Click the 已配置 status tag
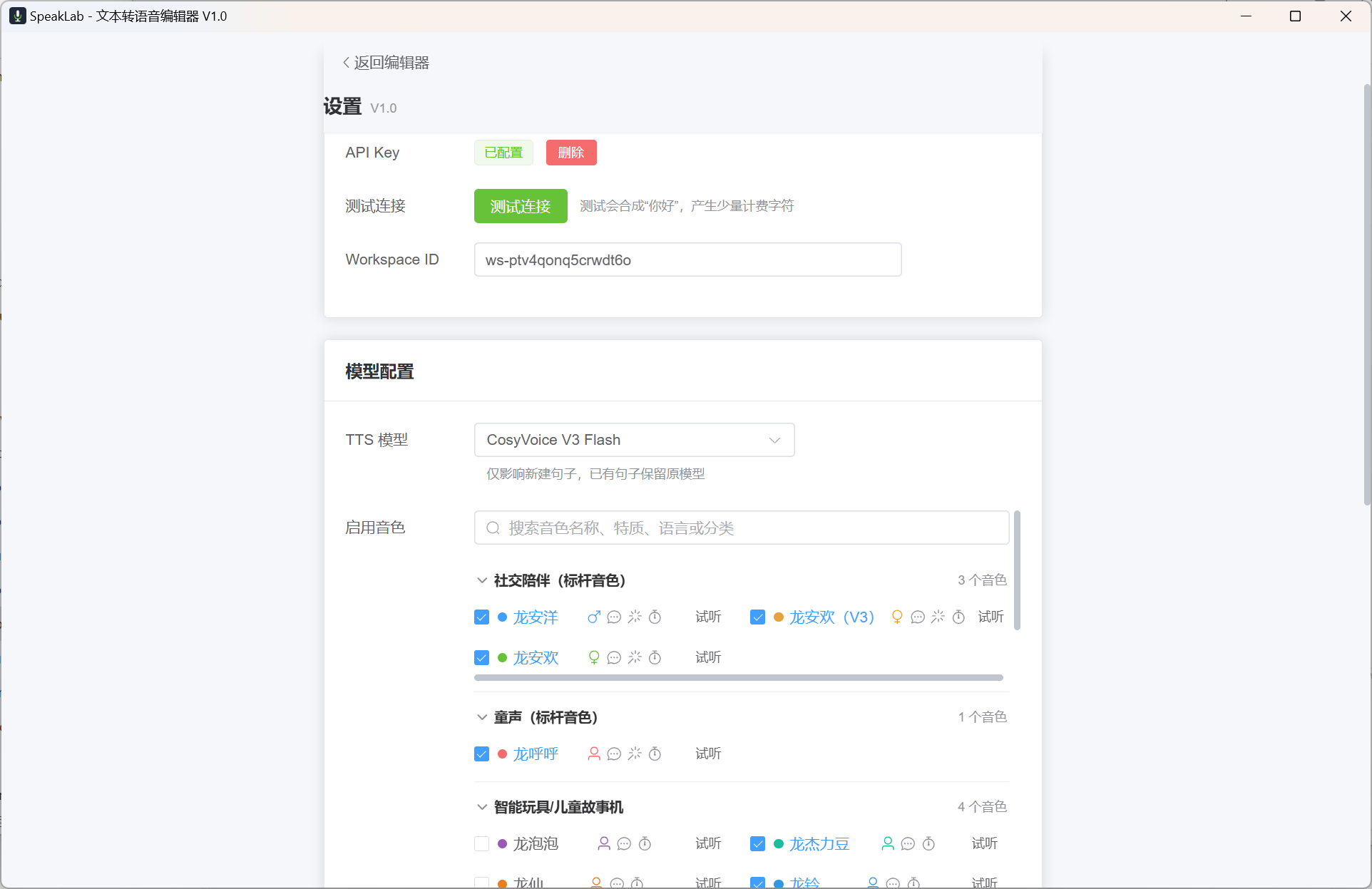 pyautogui.click(x=503, y=153)
